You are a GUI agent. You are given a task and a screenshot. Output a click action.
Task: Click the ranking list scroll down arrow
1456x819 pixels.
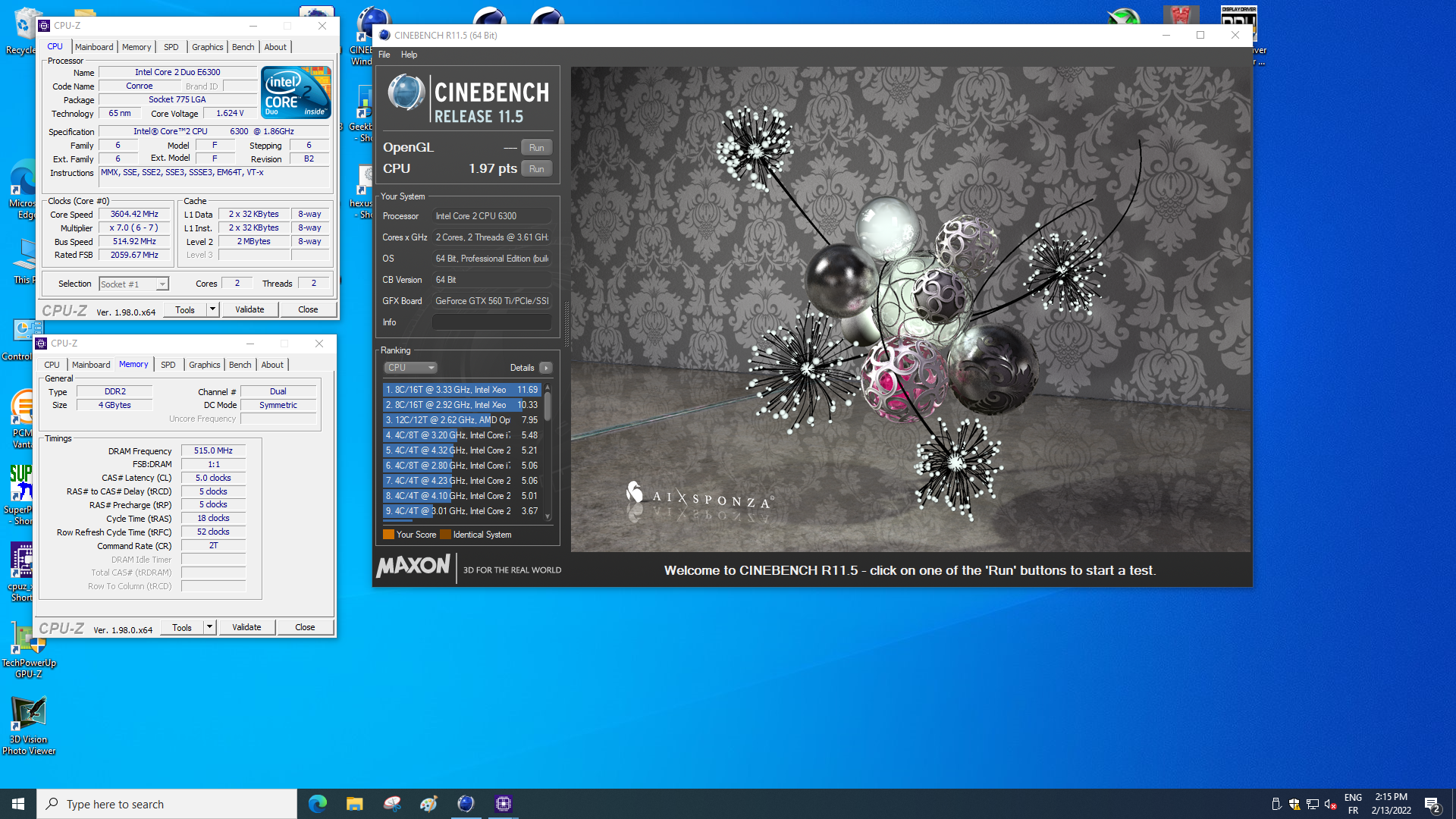click(x=548, y=516)
